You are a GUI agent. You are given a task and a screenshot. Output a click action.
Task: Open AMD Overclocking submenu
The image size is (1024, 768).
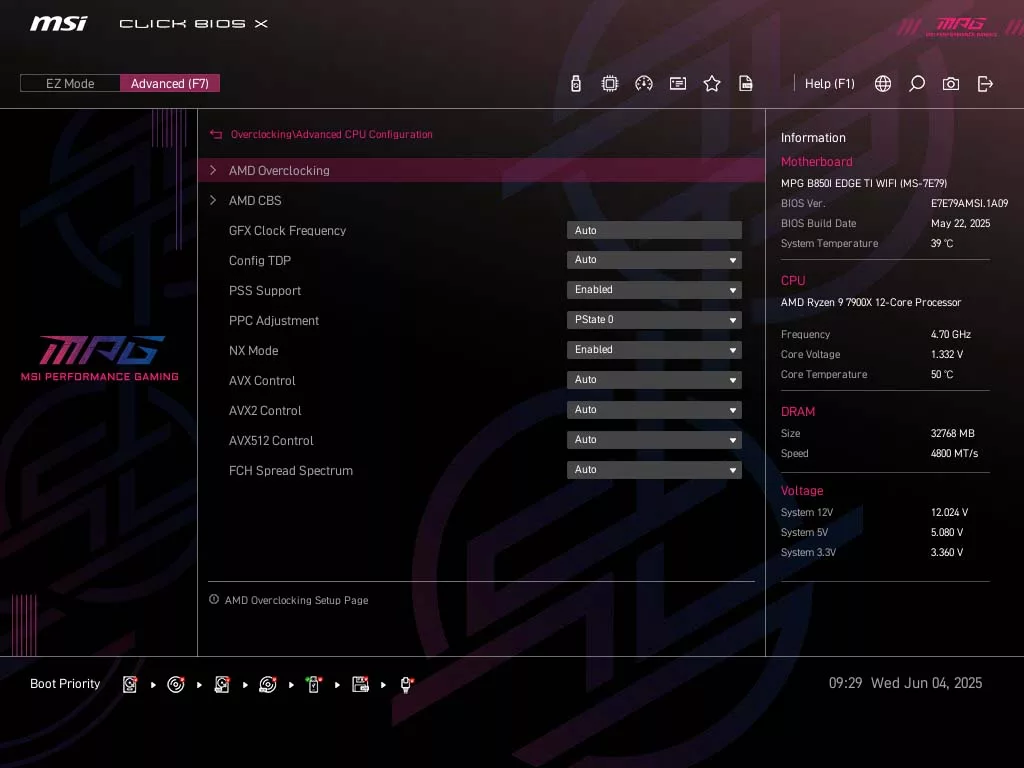tap(481, 170)
